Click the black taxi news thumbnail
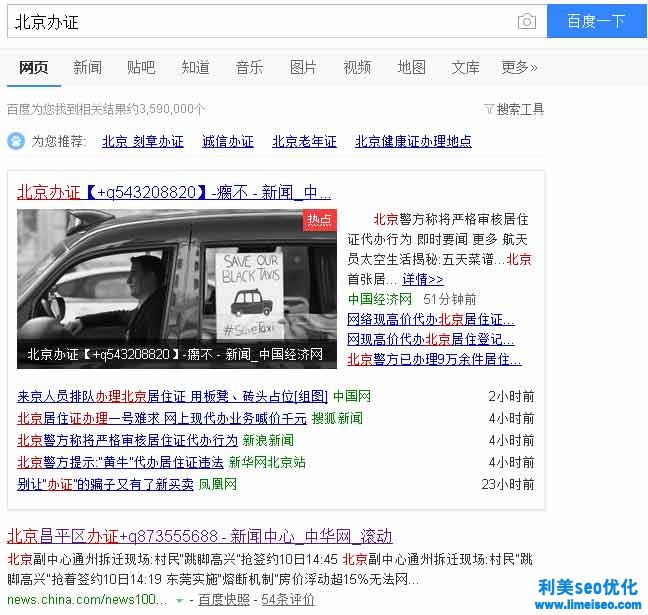The height and width of the screenshot is (615, 648). click(x=177, y=289)
